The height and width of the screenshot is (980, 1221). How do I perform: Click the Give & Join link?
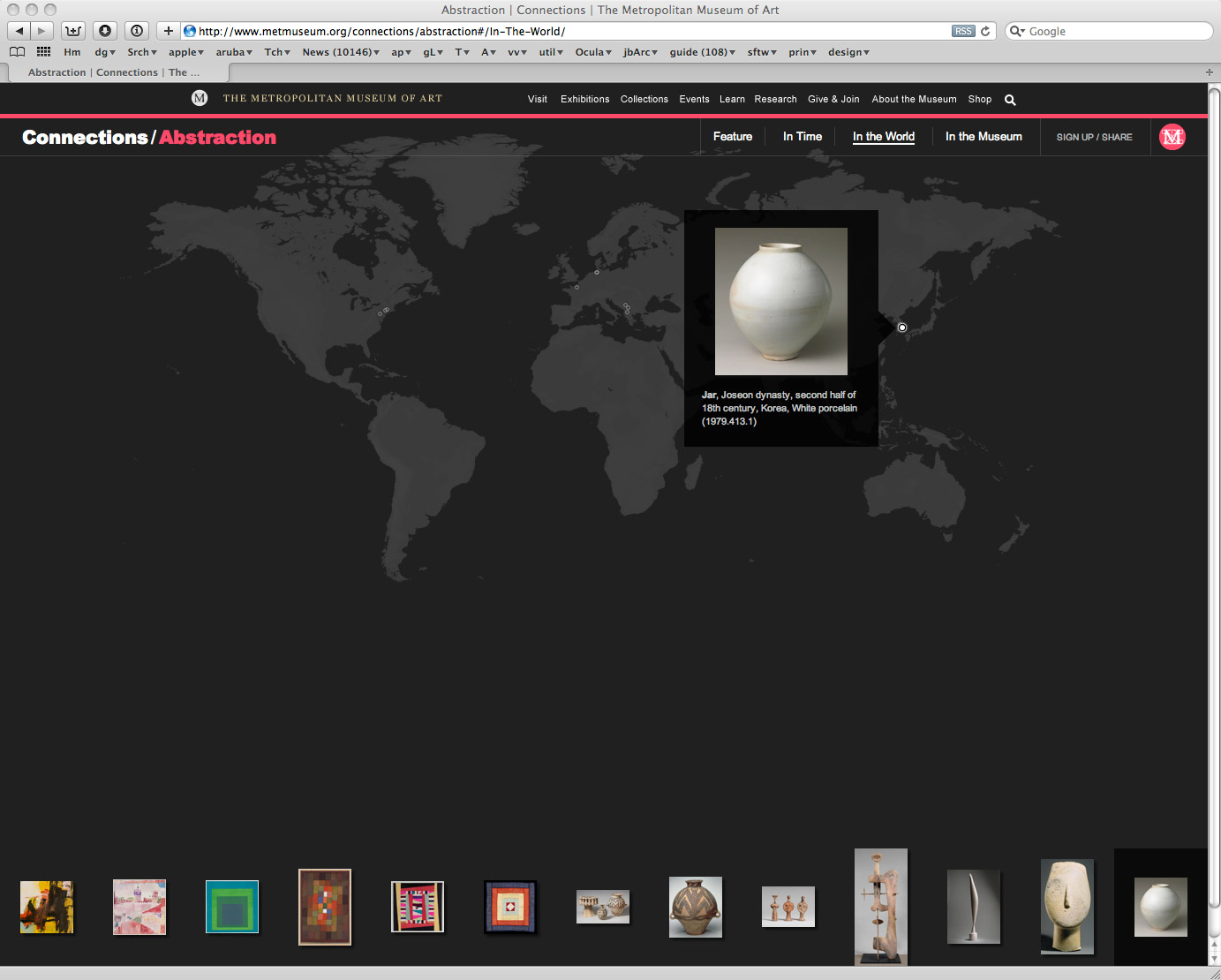[x=833, y=99]
